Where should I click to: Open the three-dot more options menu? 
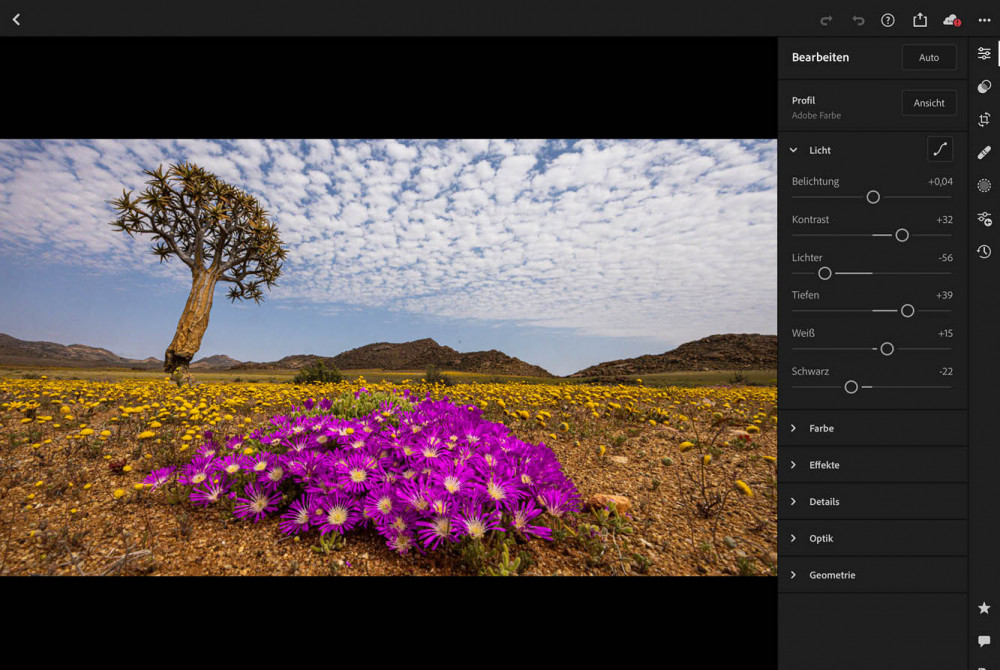pos(984,20)
